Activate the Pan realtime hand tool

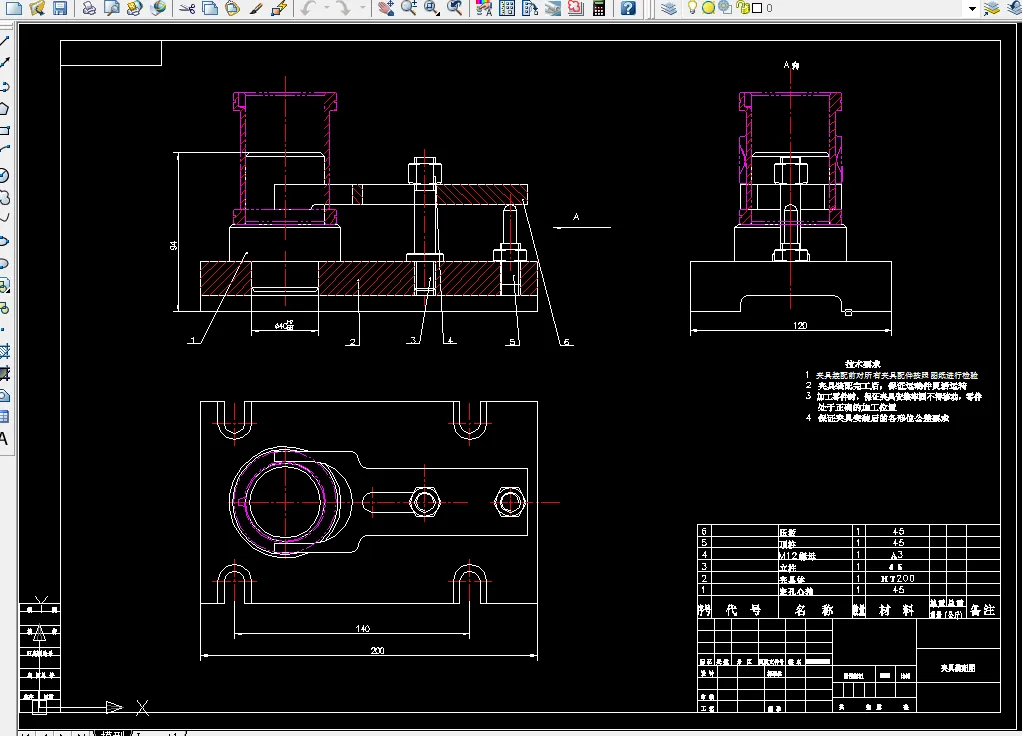(x=387, y=9)
